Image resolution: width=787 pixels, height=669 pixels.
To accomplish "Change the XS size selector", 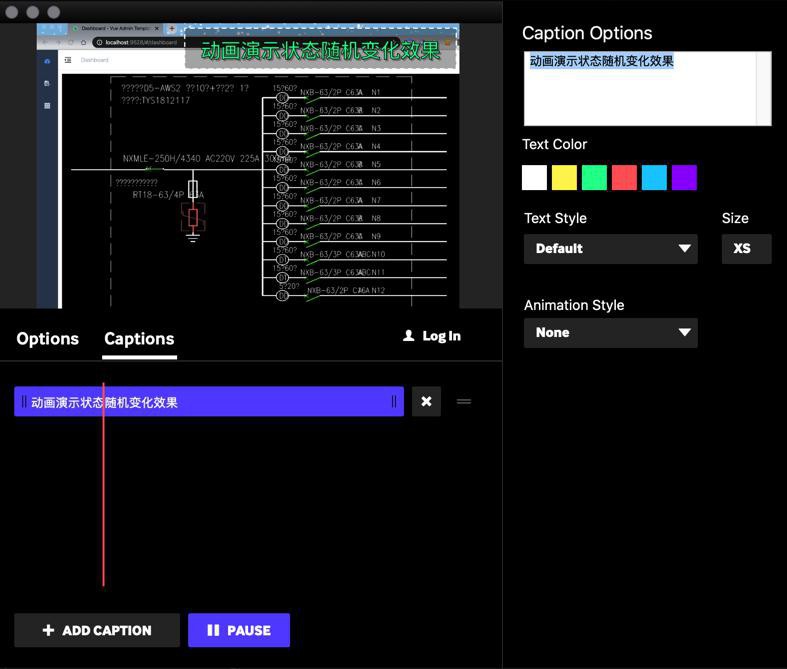I will pos(746,249).
